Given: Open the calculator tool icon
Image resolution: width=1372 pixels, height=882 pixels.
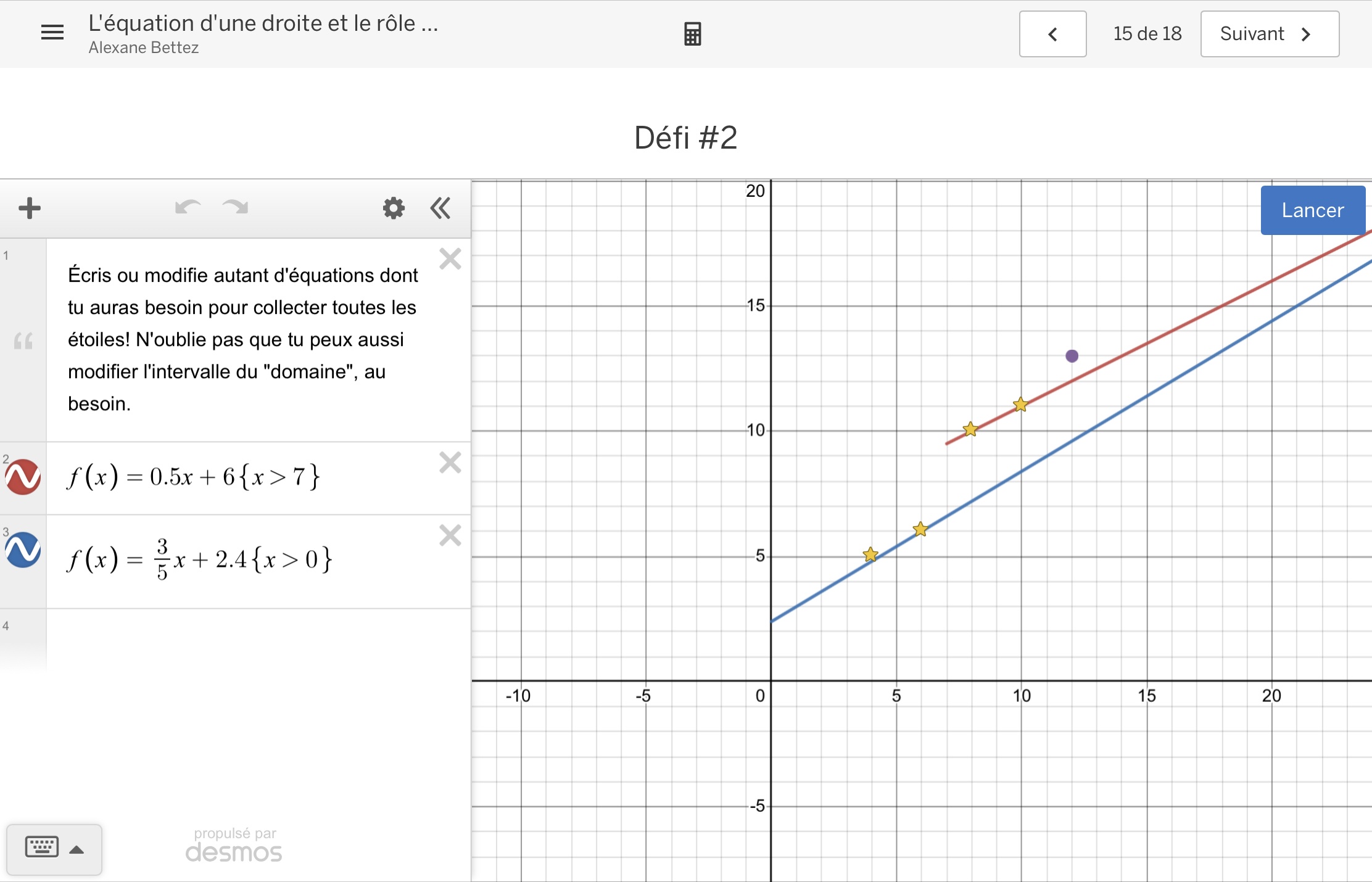Looking at the screenshot, I should tap(692, 34).
